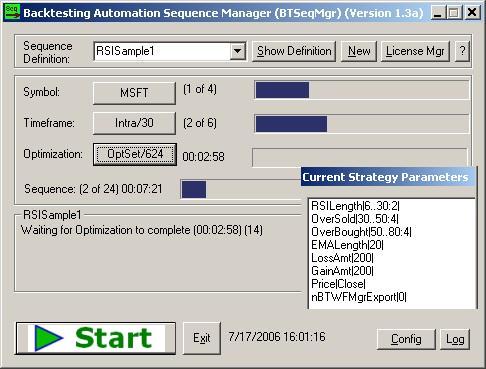Select Price|Close| parameter line

pyautogui.click(x=338, y=284)
